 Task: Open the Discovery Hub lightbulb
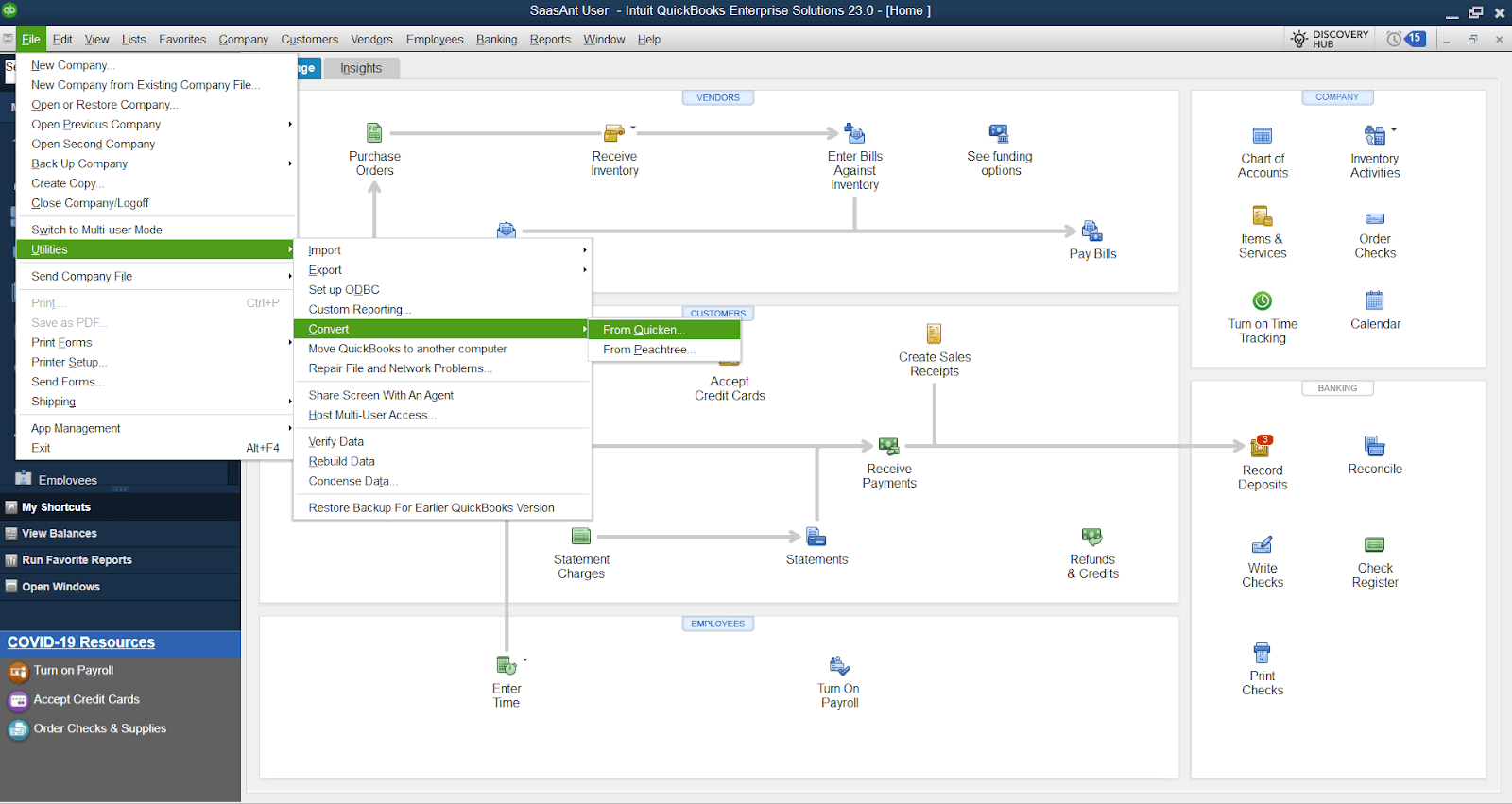click(x=1299, y=39)
